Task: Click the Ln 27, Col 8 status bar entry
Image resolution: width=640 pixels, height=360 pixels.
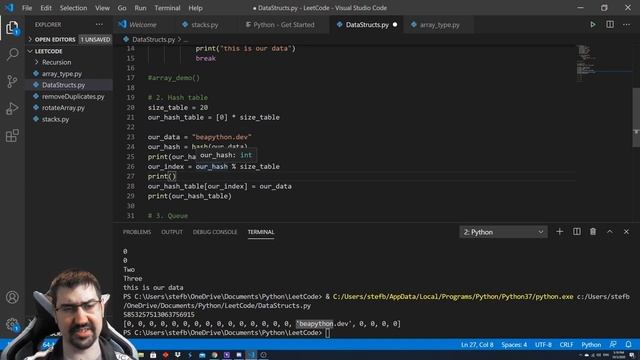Action: pyautogui.click(x=477, y=345)
